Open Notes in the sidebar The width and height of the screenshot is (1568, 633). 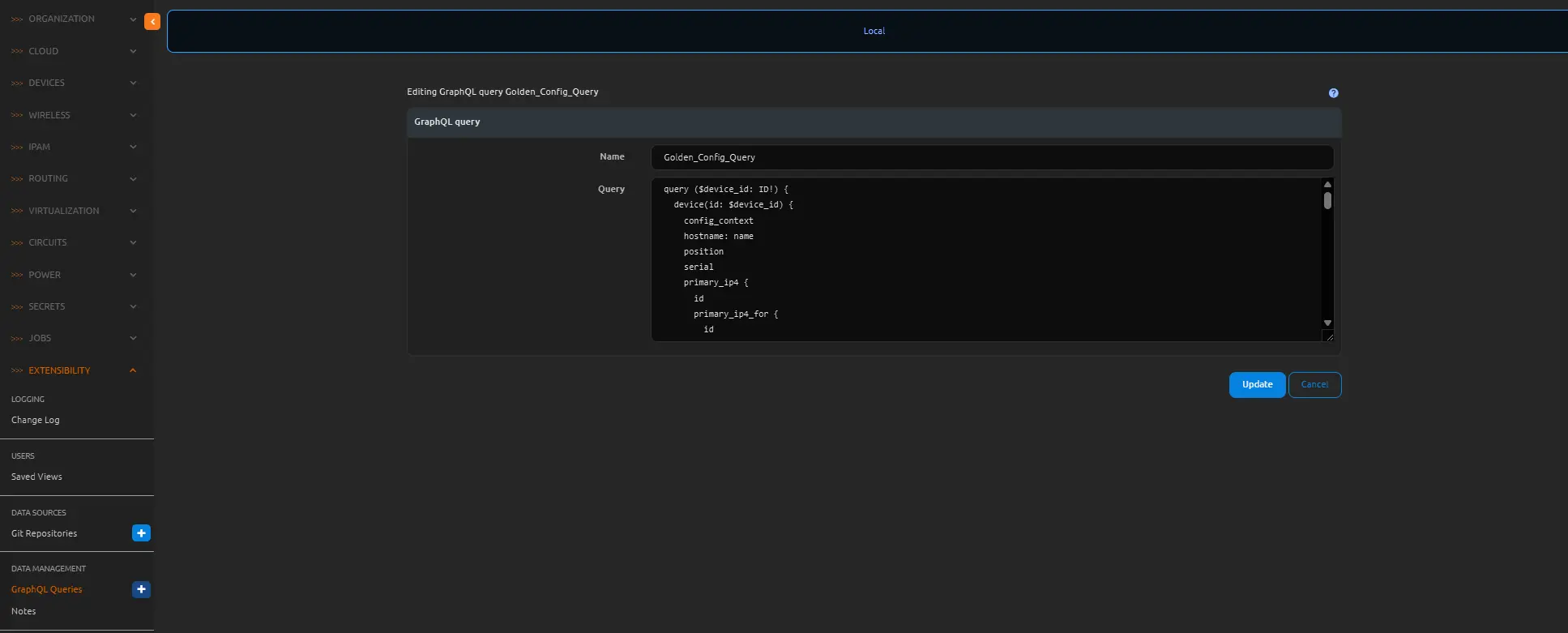coord(23,611)
